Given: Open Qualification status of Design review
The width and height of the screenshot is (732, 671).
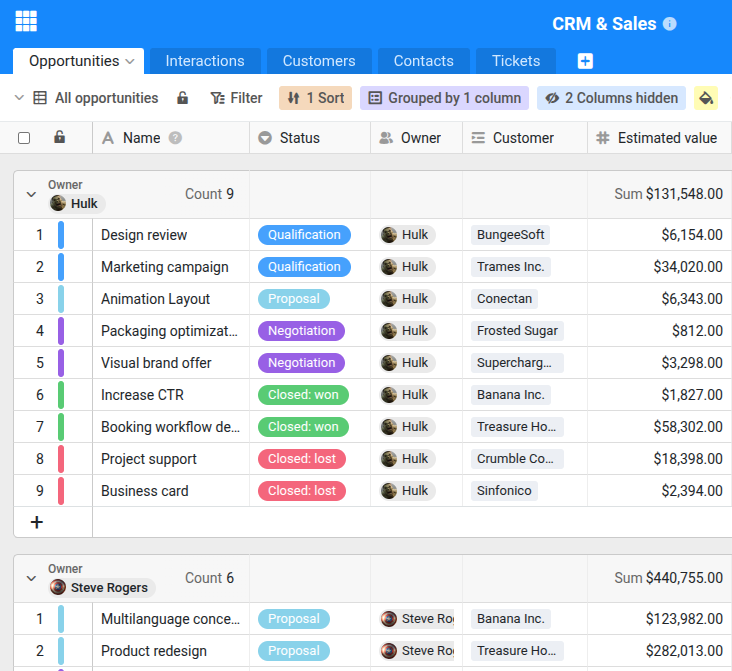Looking at the screenshot, I should click(304, 234).
